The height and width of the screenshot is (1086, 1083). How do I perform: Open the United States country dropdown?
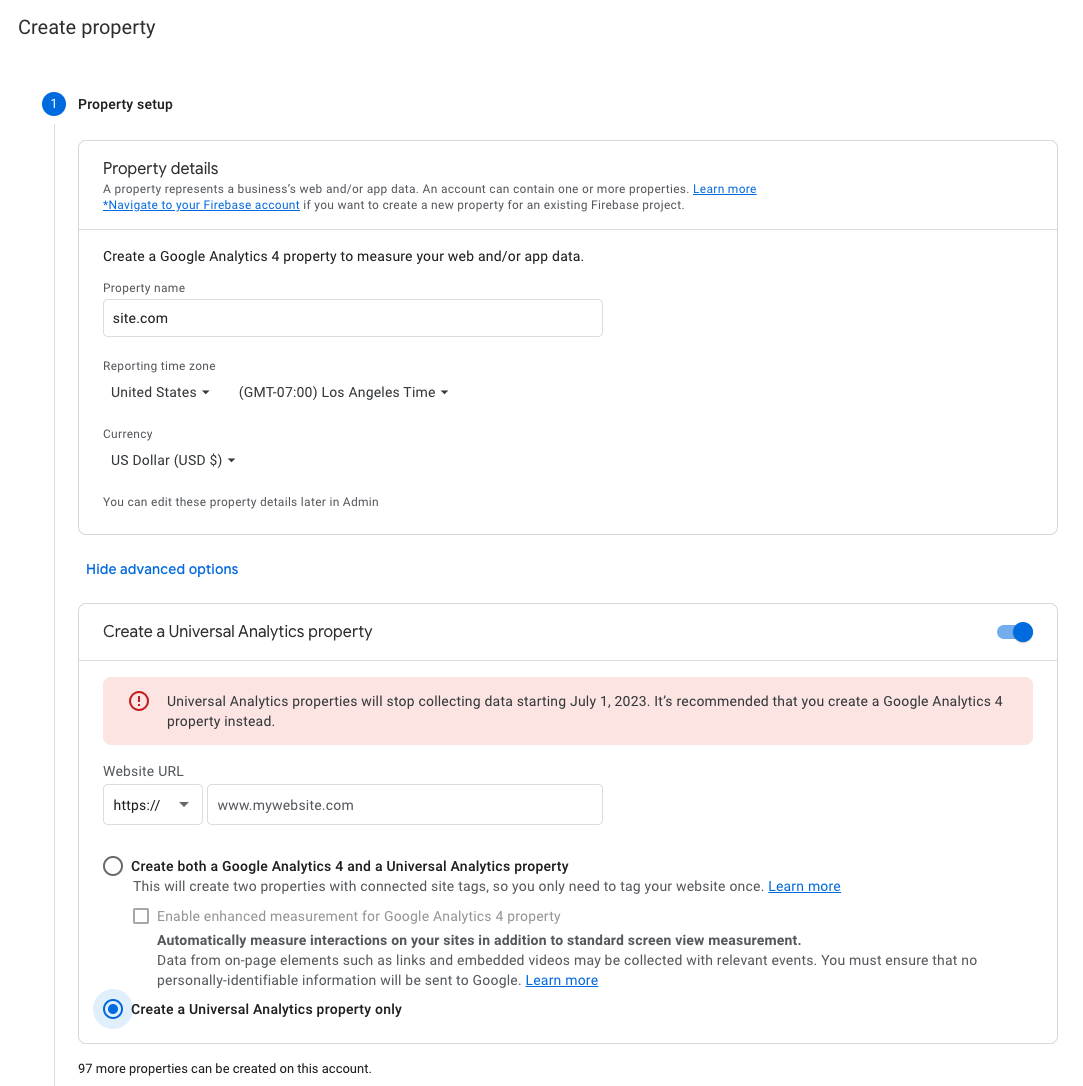tap(160, 392)
